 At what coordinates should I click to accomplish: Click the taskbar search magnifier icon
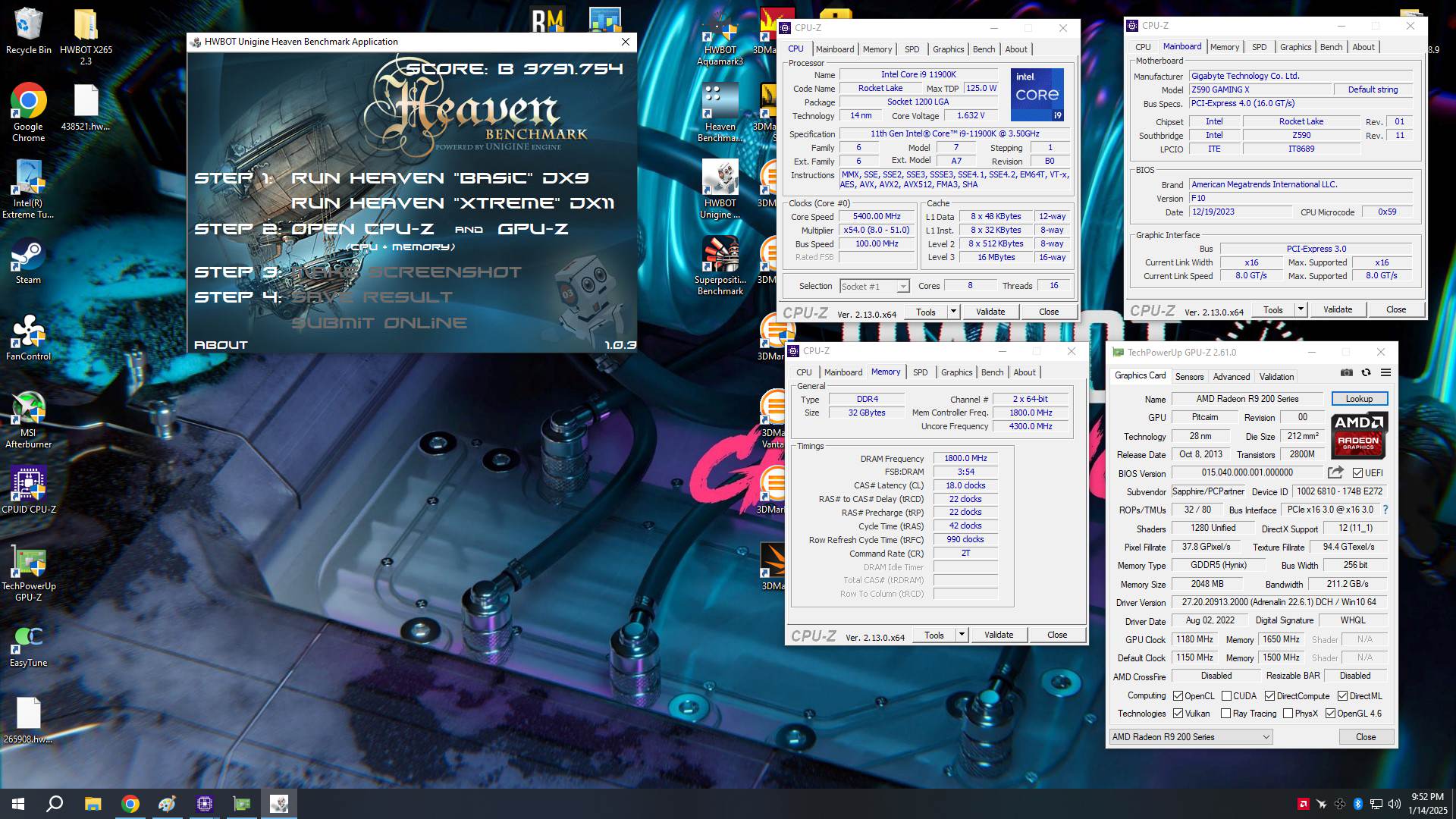[55, 804]
